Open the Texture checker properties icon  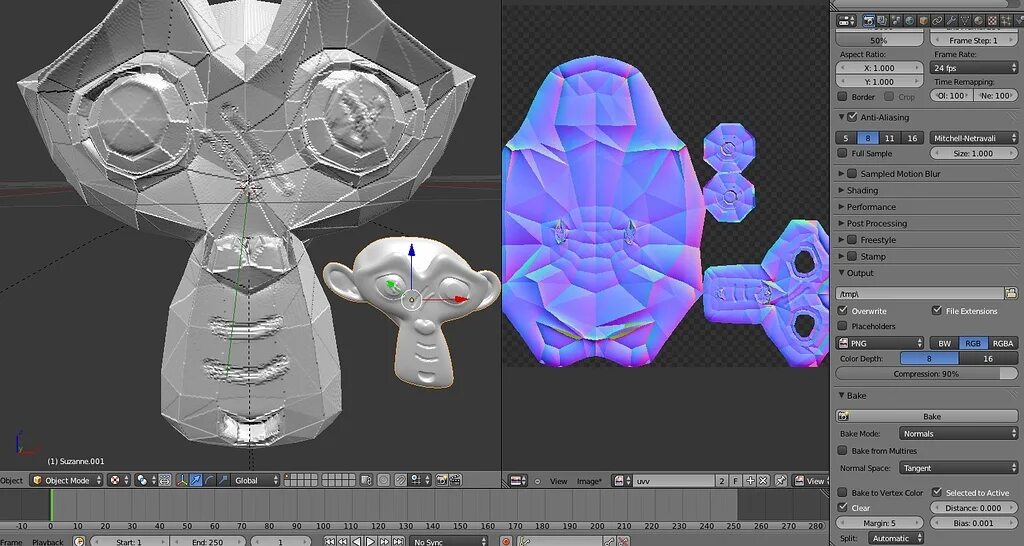992,21
